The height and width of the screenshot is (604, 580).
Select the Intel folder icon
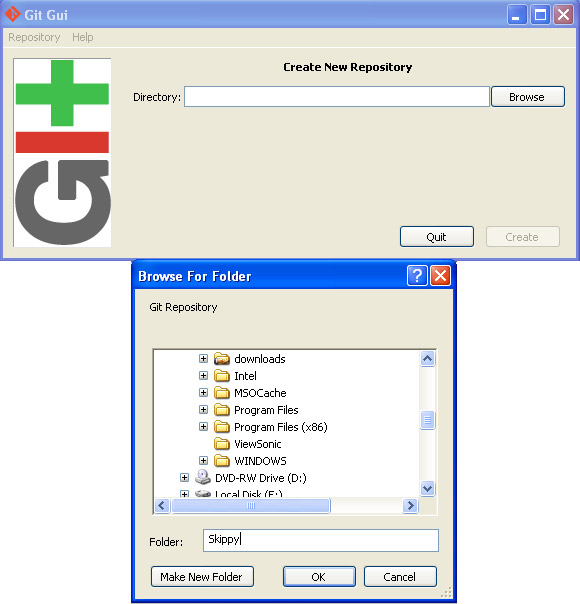click(222, 376)
